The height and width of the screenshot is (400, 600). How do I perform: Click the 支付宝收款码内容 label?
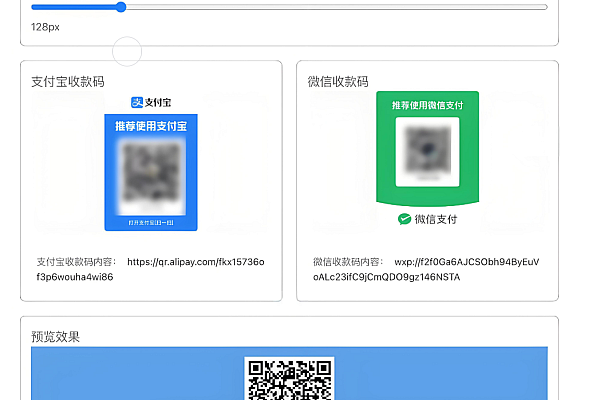coord(76,262)
